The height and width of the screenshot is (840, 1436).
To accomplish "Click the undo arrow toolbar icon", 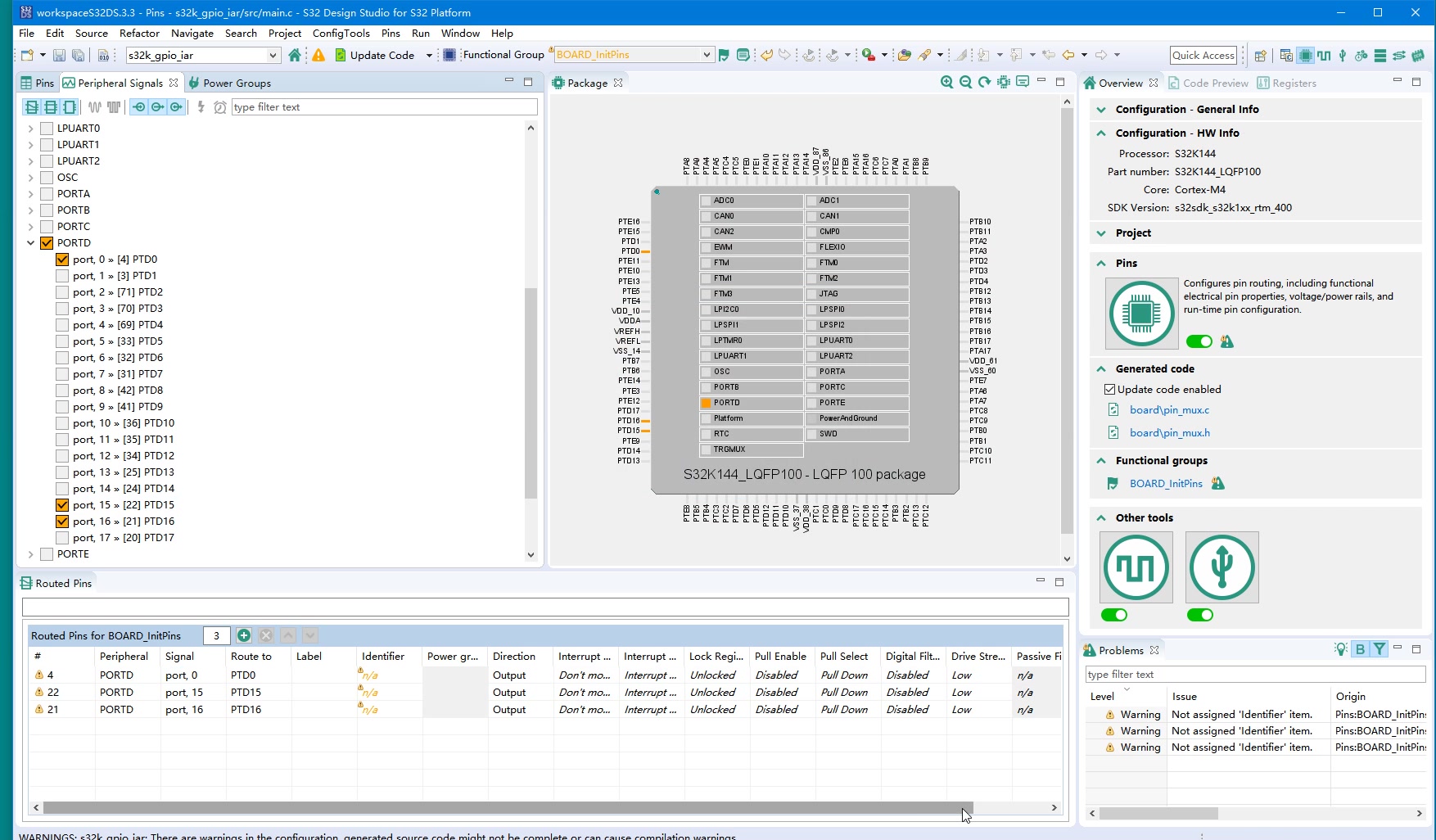I will pyautogui.click(x=766, y=55).
